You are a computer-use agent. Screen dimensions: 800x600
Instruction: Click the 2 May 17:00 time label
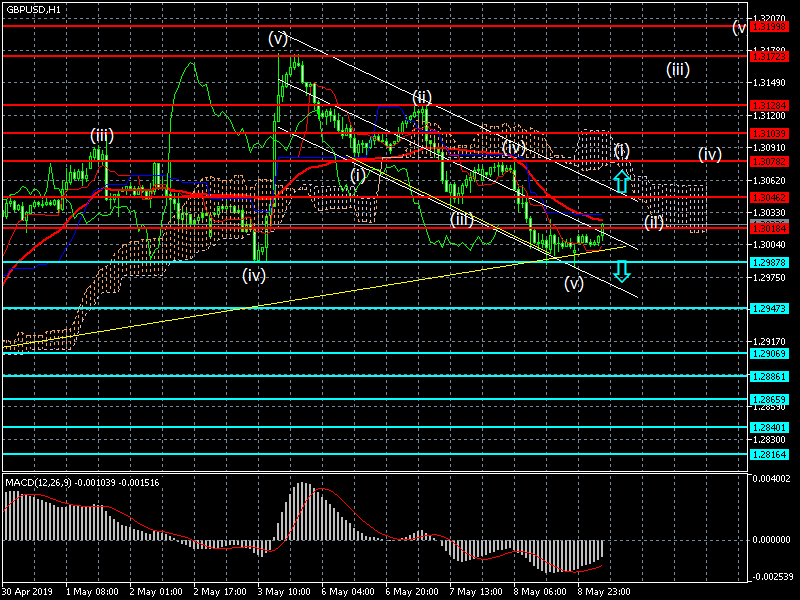click(220, 592)
